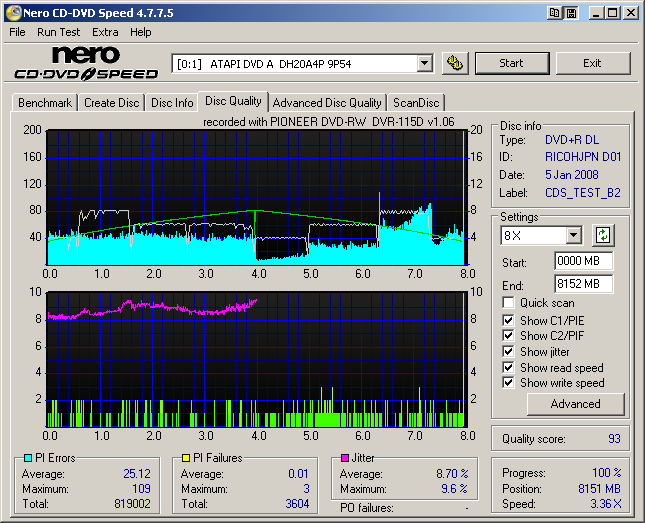Click Jitter maximum value 9.6 %

point(455,489)
